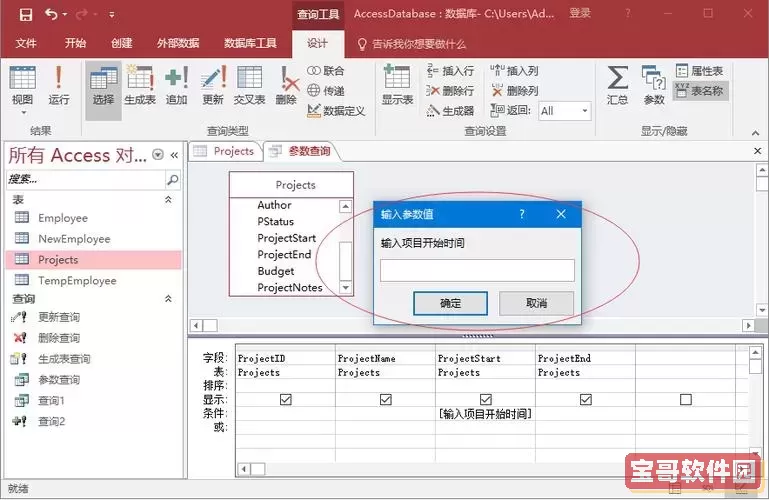Open Property Sheet (属性表)
This screenshot has height=500, width=769.
click(x=699, y=71)
